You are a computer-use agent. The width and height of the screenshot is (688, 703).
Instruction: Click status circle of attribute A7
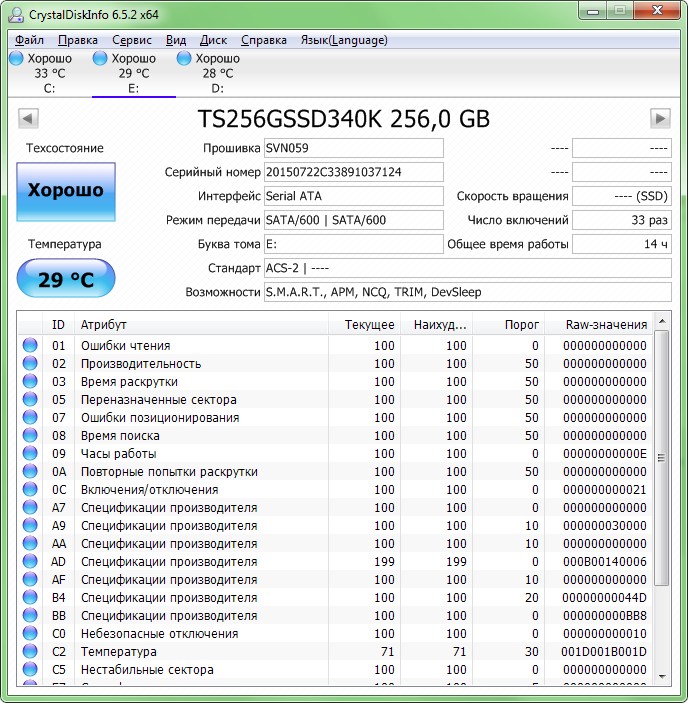pos(30,507)
